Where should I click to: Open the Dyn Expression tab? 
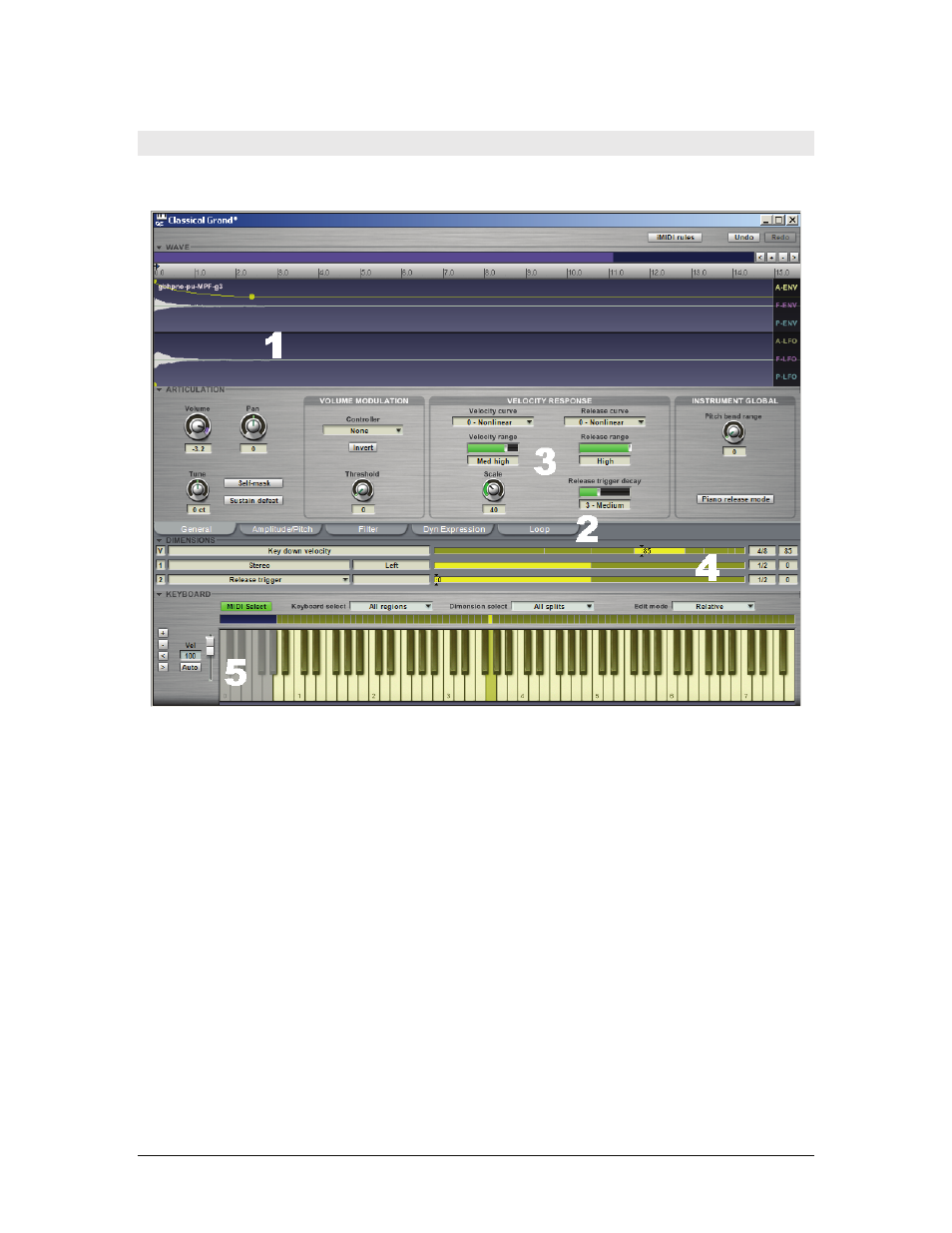(454, 529)
